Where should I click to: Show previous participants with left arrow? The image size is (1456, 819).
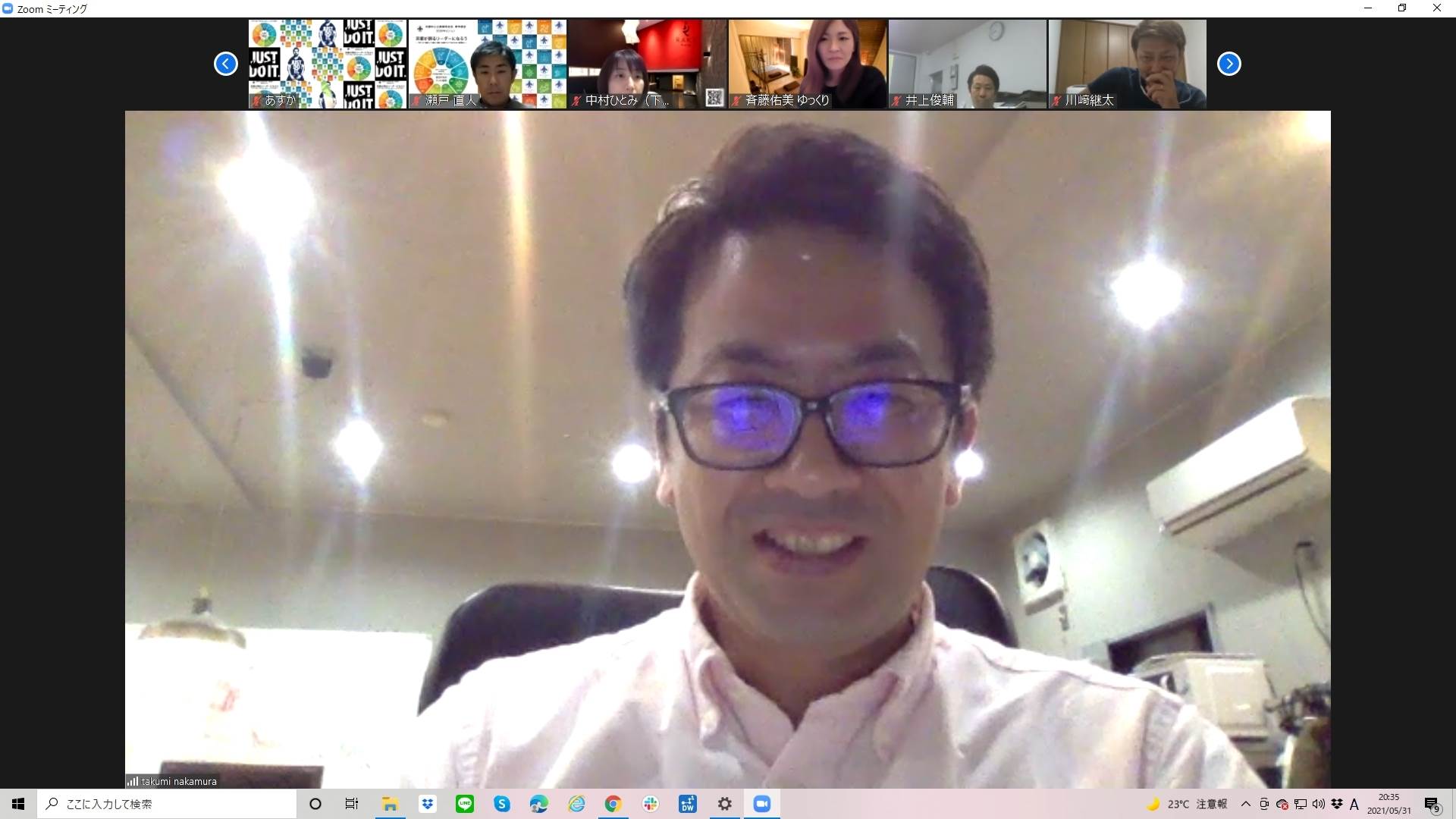[x=225, y=64]
